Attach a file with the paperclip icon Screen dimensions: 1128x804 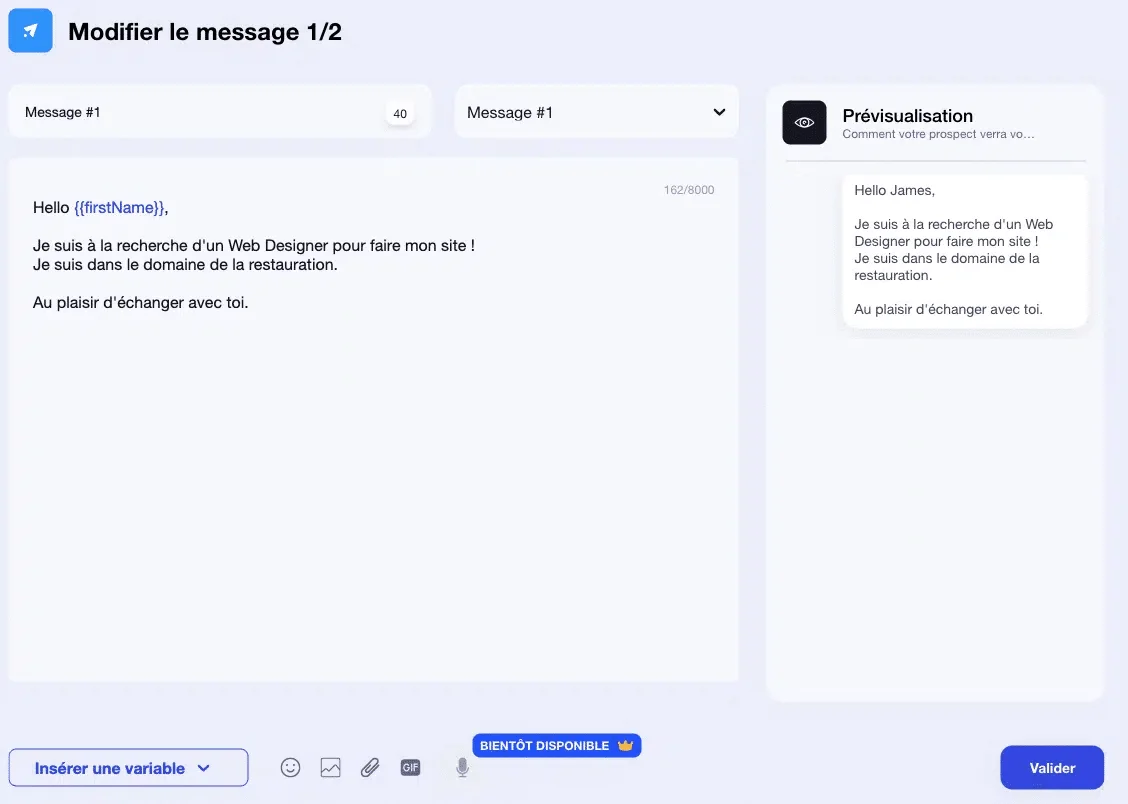[370, 767]
